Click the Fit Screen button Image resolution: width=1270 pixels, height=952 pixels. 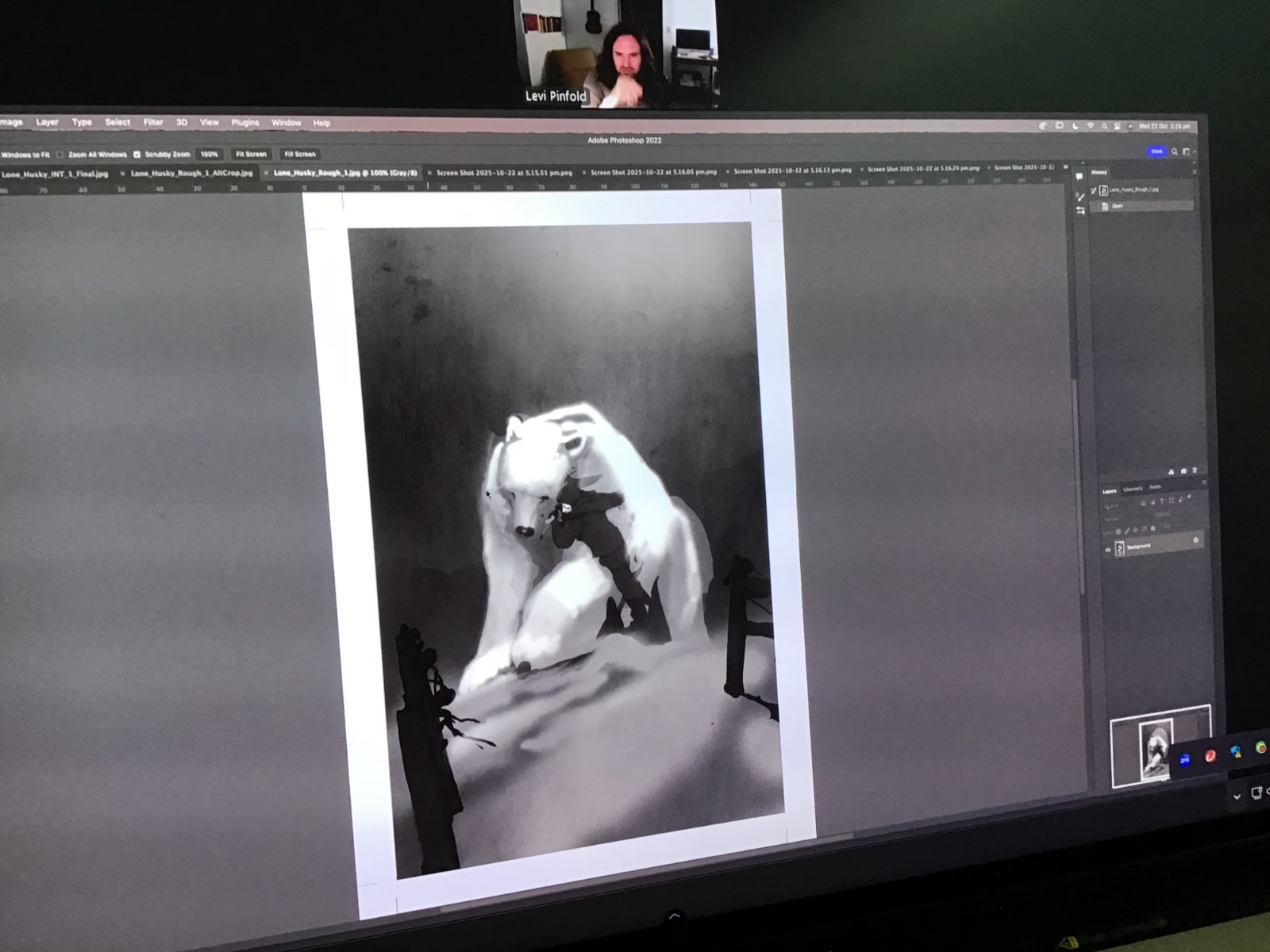pos(251,154)
